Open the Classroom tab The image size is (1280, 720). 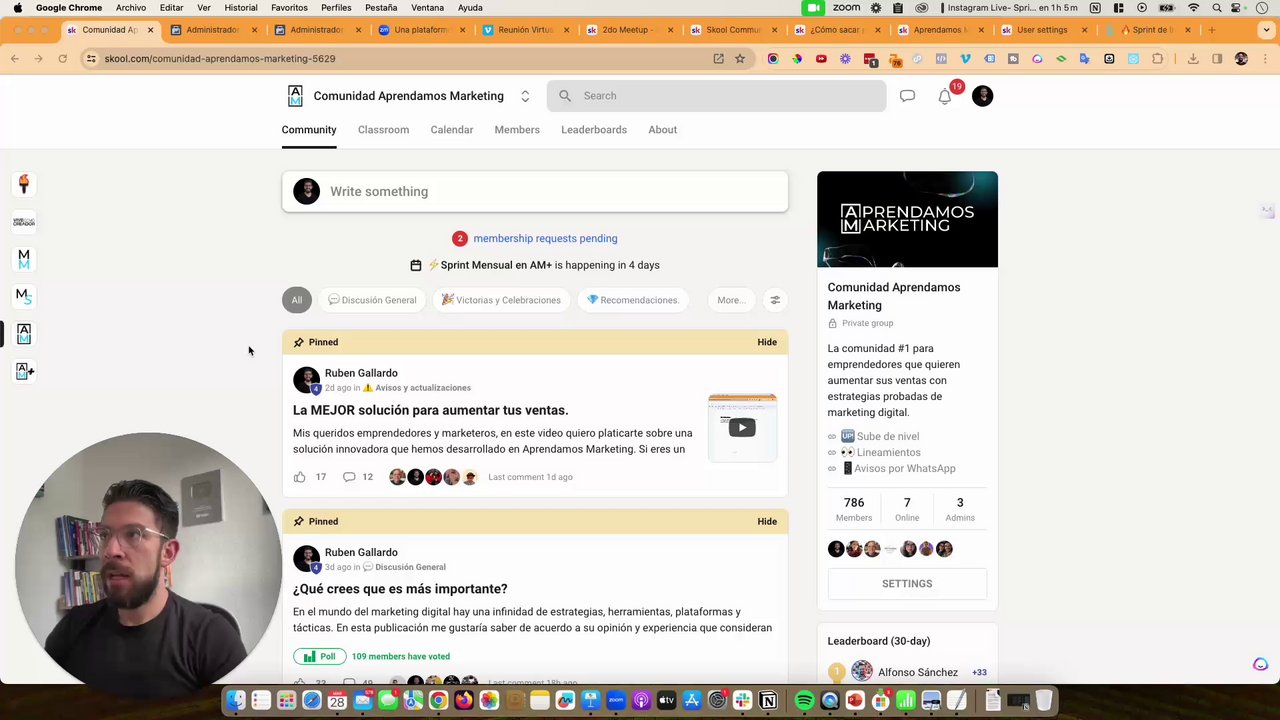pyautogui.click(x=383, y=130)
